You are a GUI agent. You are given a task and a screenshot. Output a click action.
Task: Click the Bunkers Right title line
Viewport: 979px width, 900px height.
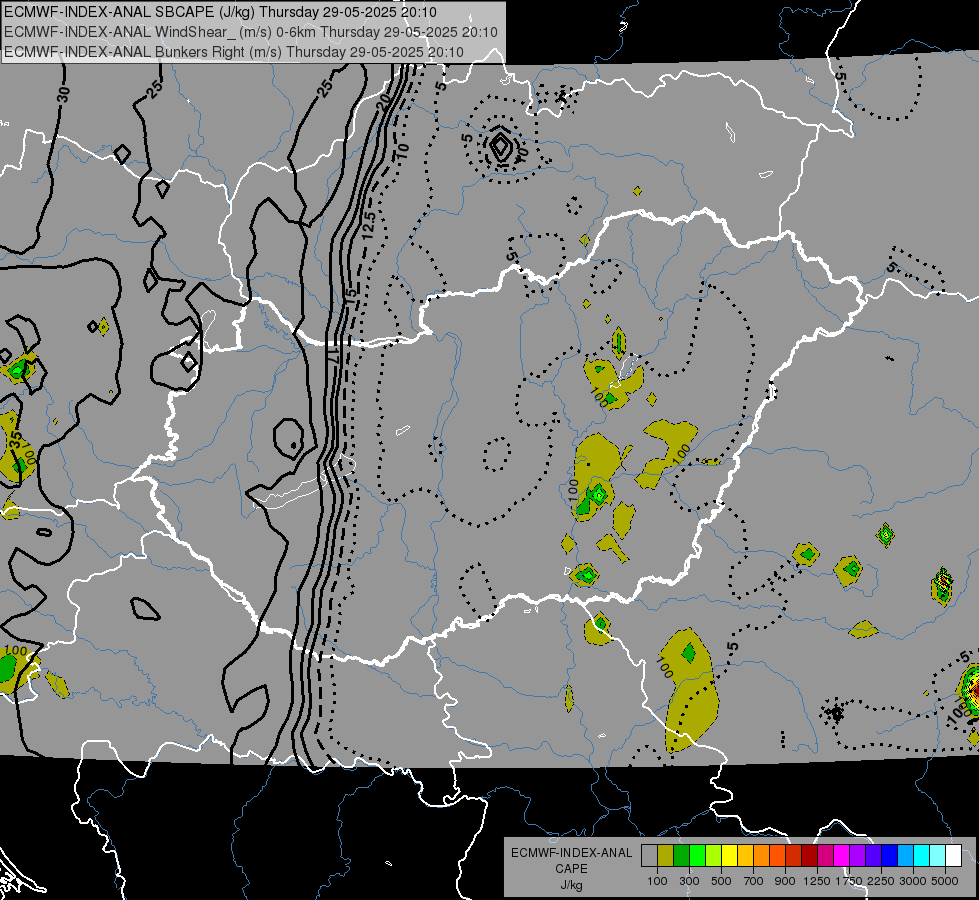(x=234, y=52)
